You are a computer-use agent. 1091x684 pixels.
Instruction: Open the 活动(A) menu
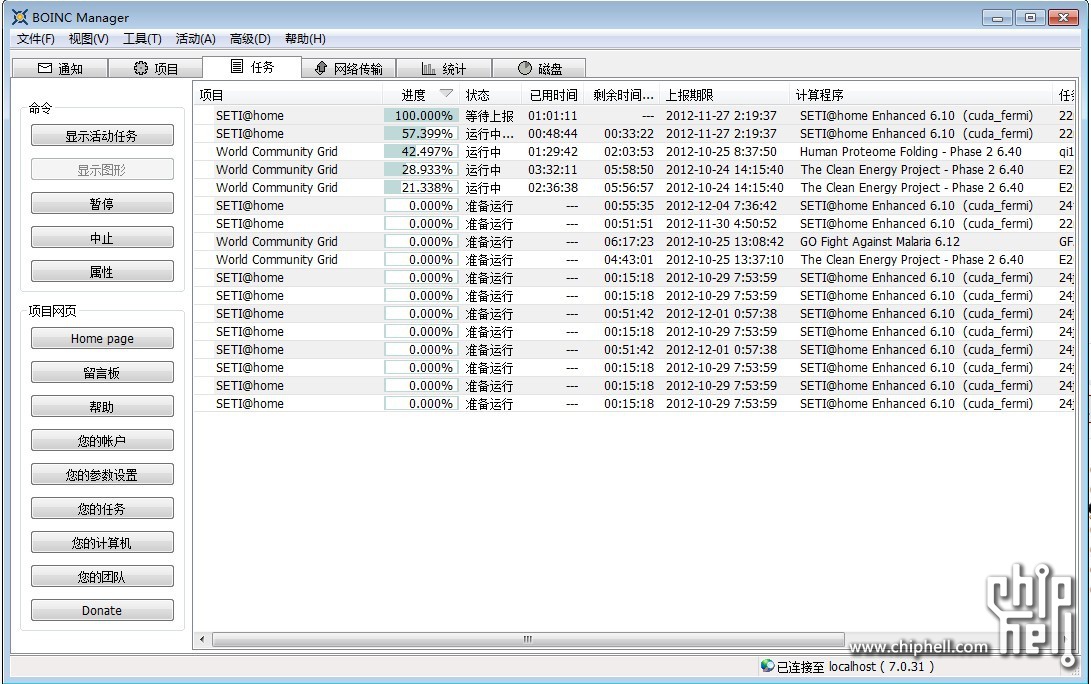(196, 39)
